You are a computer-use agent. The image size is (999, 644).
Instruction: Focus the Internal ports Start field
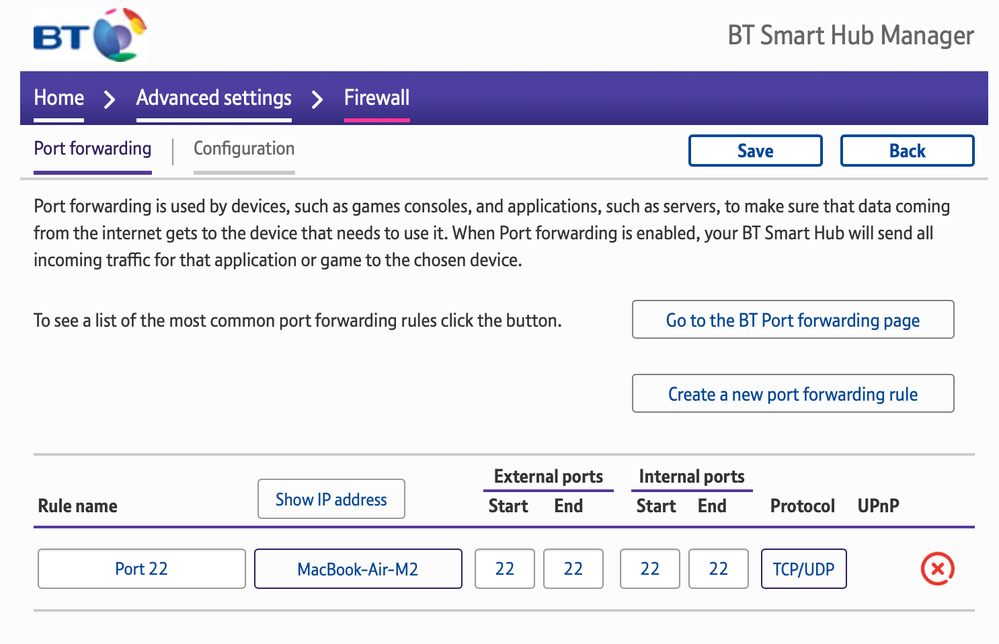[650, 569]
